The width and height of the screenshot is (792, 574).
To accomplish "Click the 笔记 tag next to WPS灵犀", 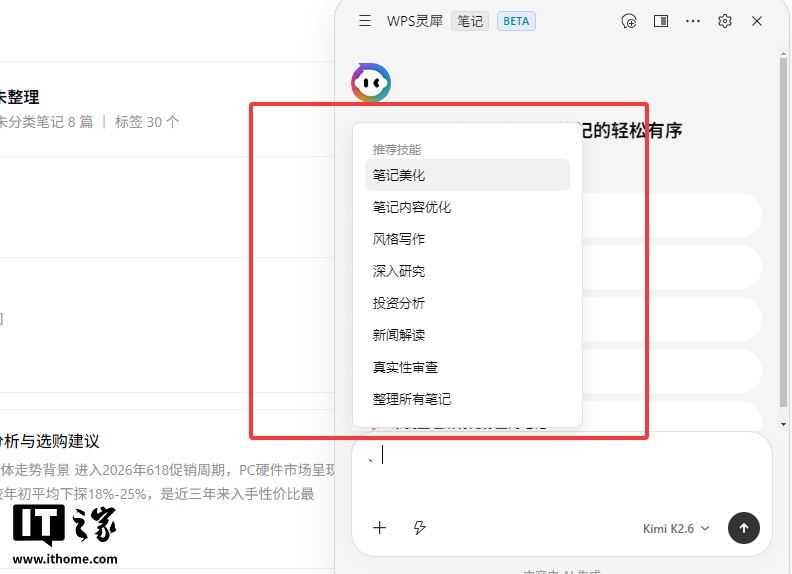I will click(470, 21).
